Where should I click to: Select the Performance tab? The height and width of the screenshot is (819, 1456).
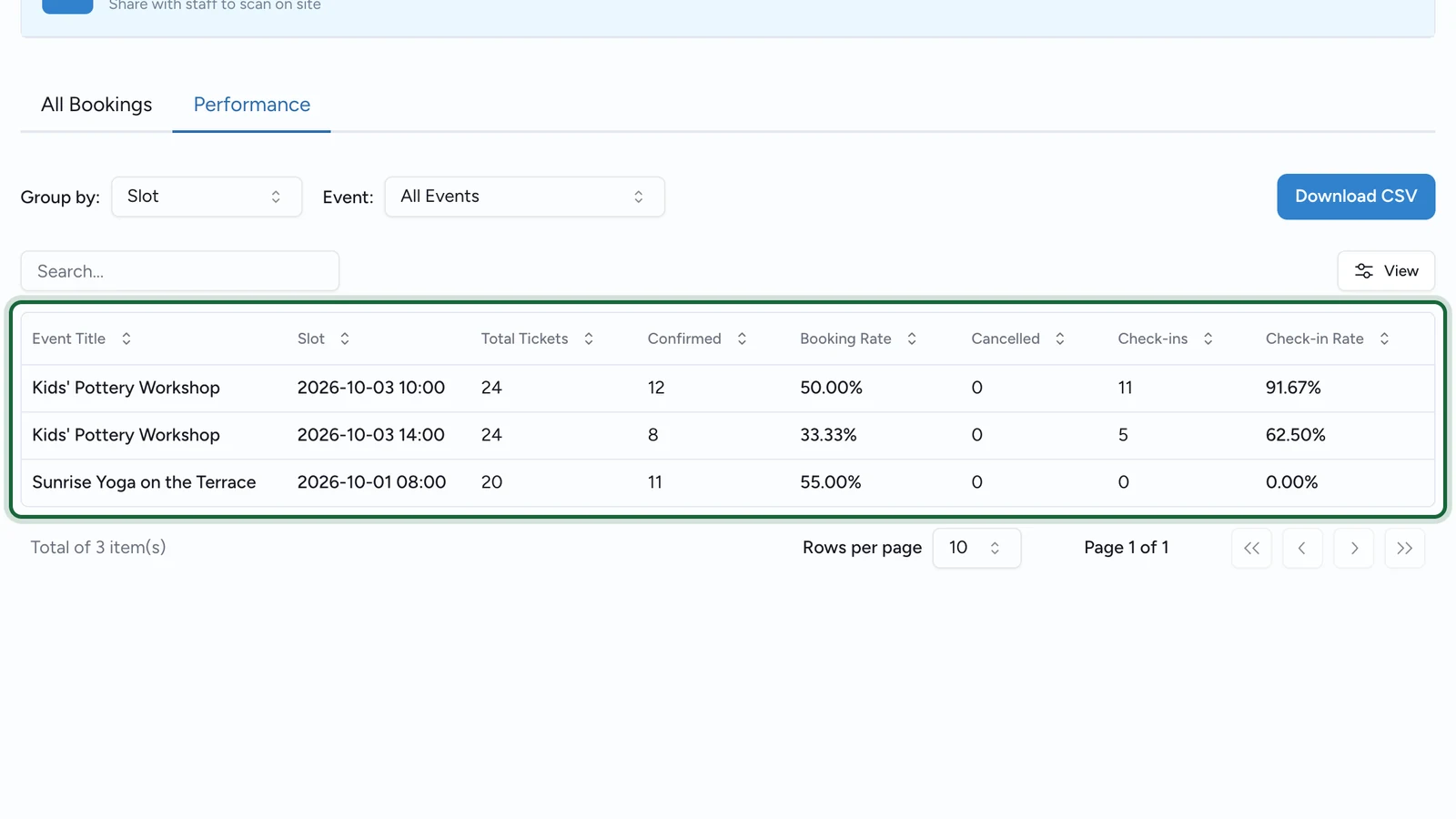coord(252,105)
